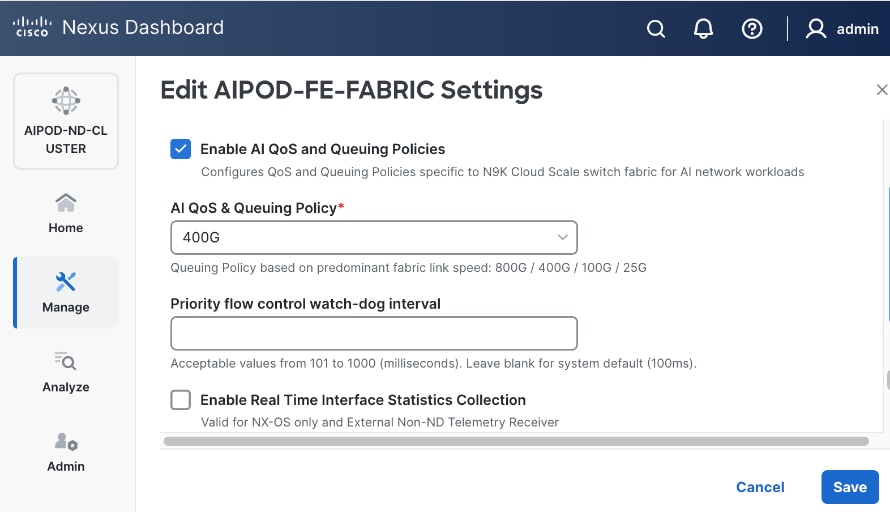
Task: Open the Manage sidebar section
Action: 66,293
